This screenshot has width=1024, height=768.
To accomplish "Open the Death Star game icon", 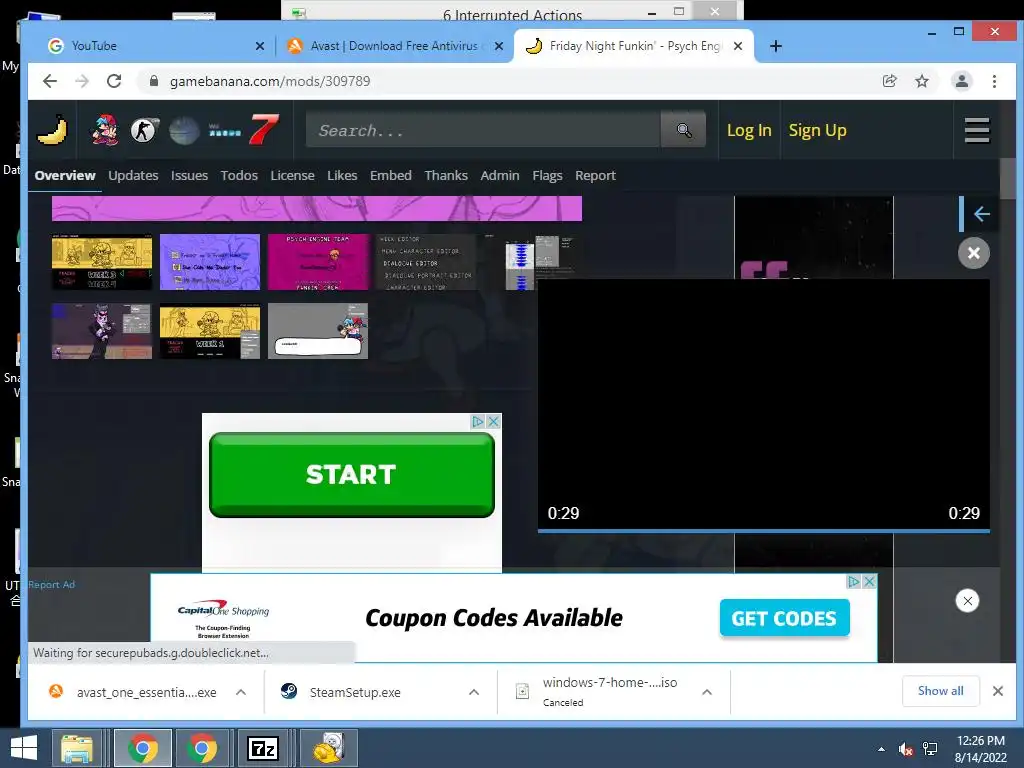I will tap(184, 130).
